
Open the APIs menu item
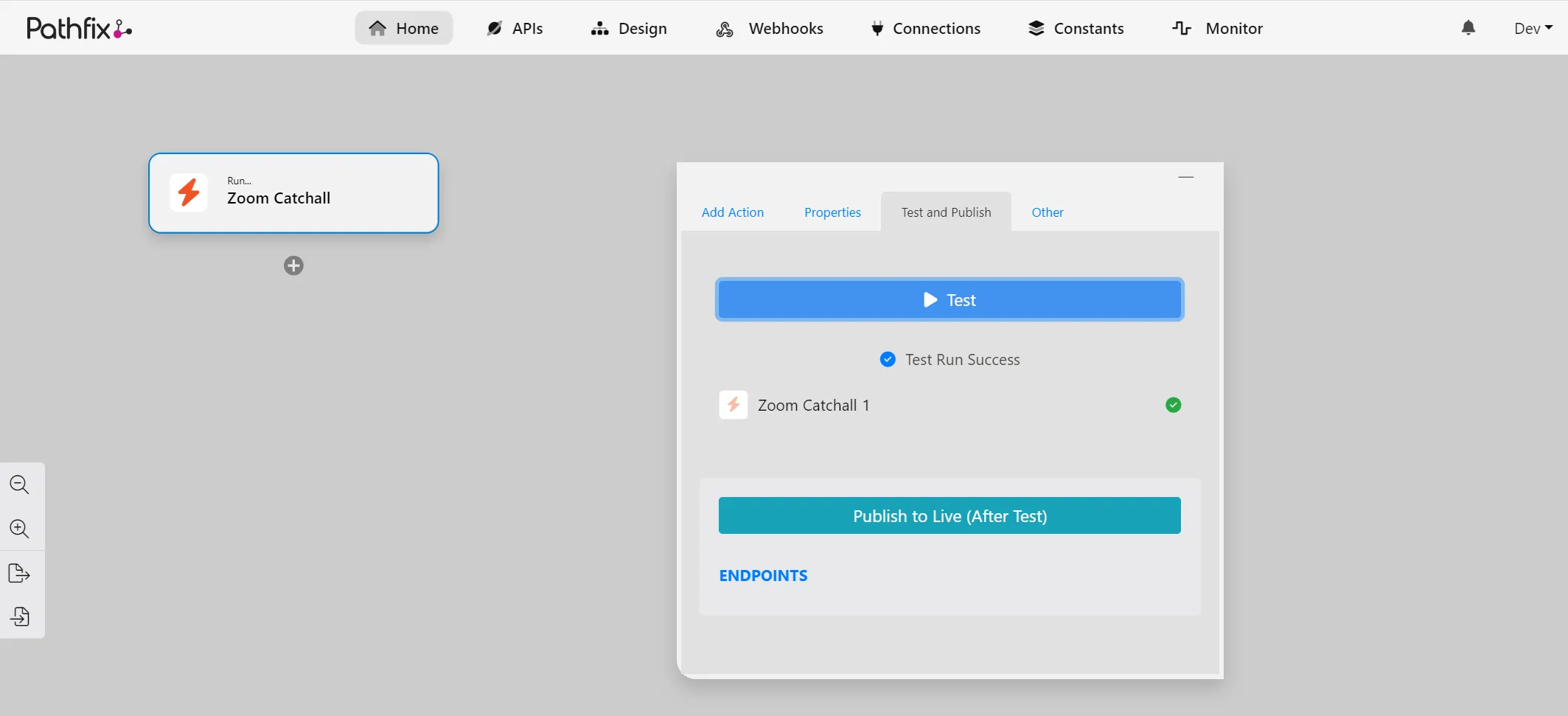(515, 28)
